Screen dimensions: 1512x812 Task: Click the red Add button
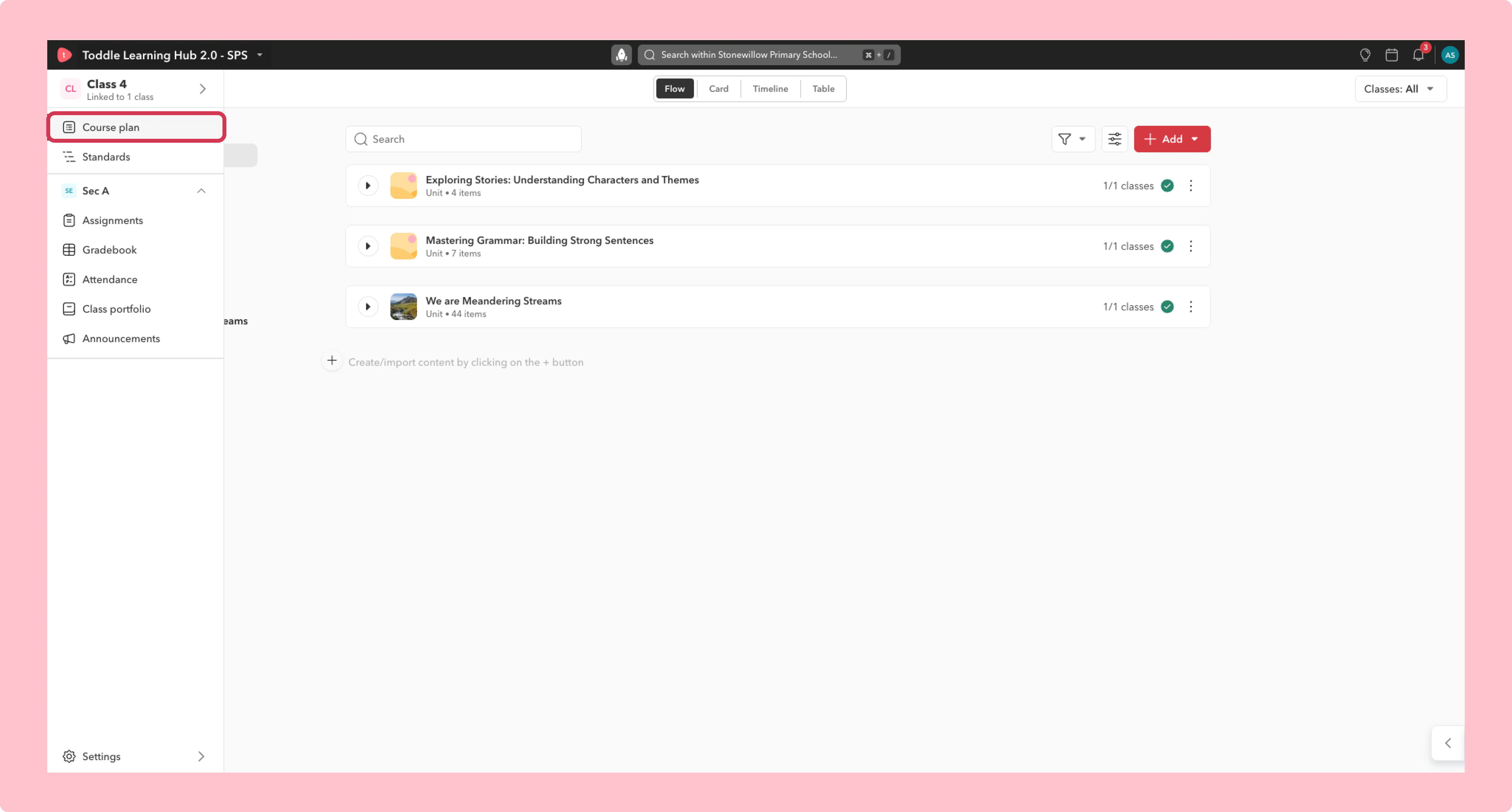click(x=1172, y=139)
